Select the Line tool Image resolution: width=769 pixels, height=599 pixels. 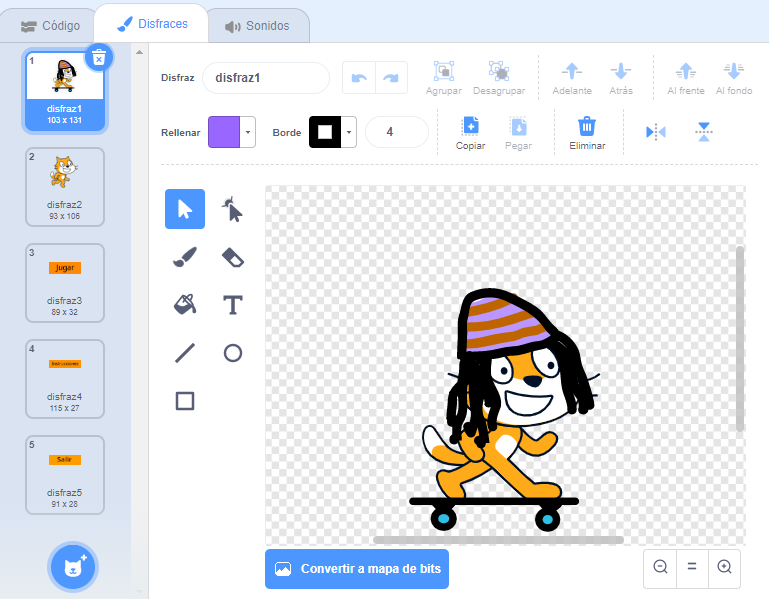point(185,352)
